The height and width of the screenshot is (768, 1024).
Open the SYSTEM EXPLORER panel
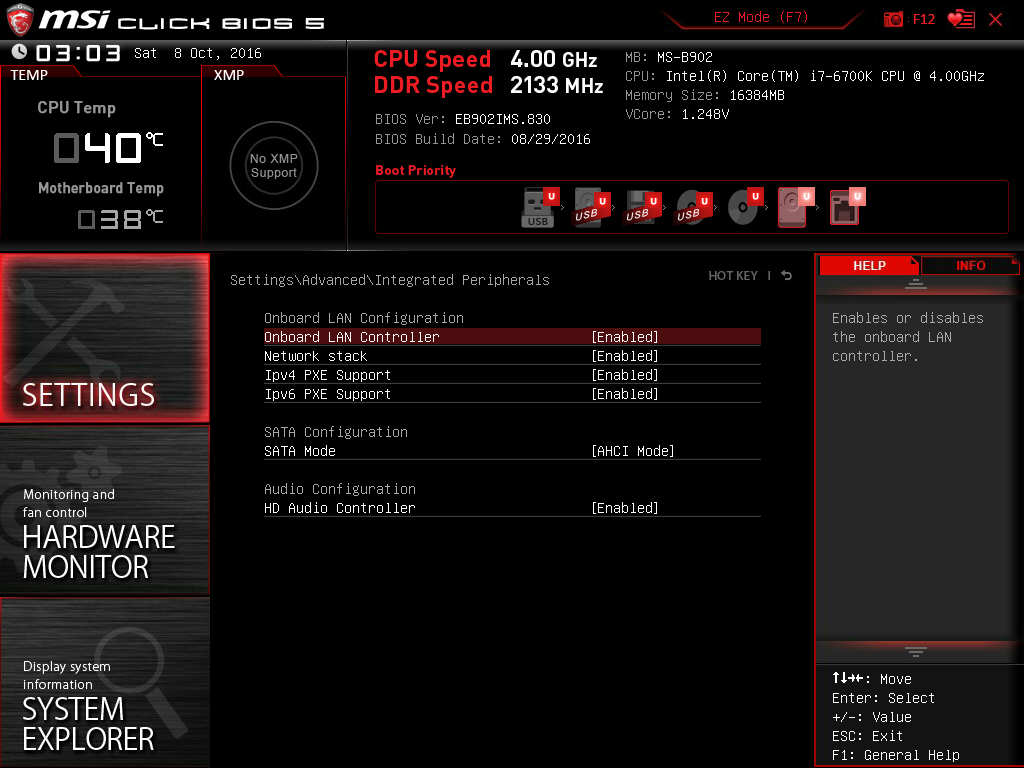tap(104, 682)
